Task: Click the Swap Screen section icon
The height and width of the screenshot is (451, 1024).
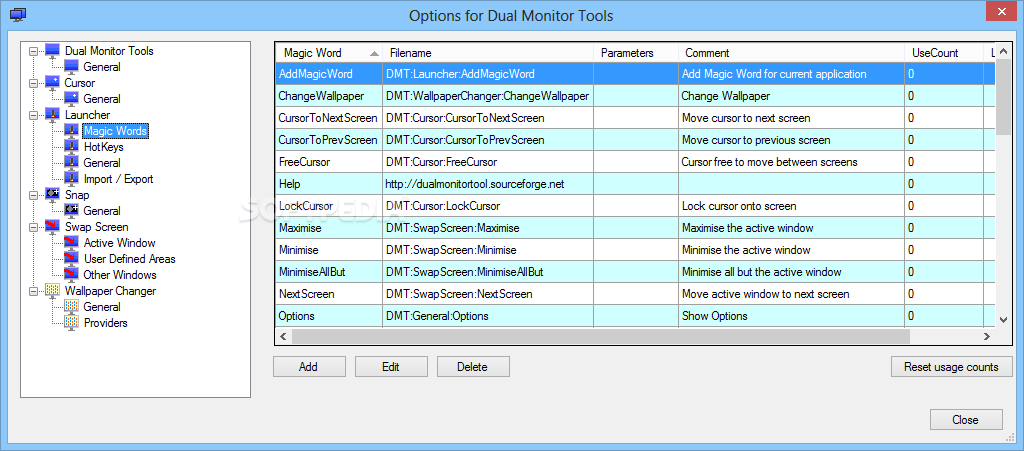Action: coord(52,226)
